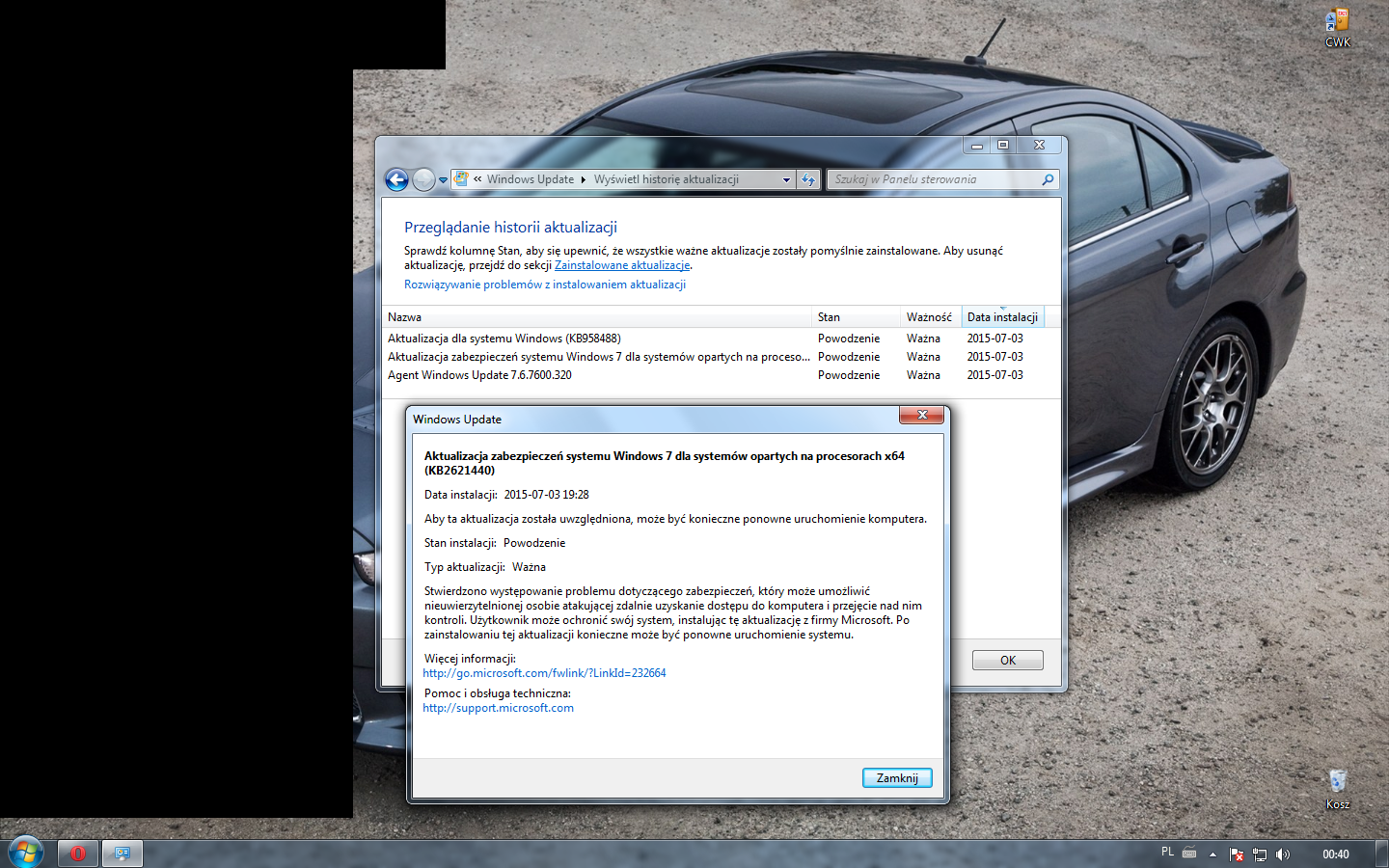This screenshot has width=1389, height=868.
Task: Click the Show Desktop strip at taskbar end
Action: (x=1382, y=854)
